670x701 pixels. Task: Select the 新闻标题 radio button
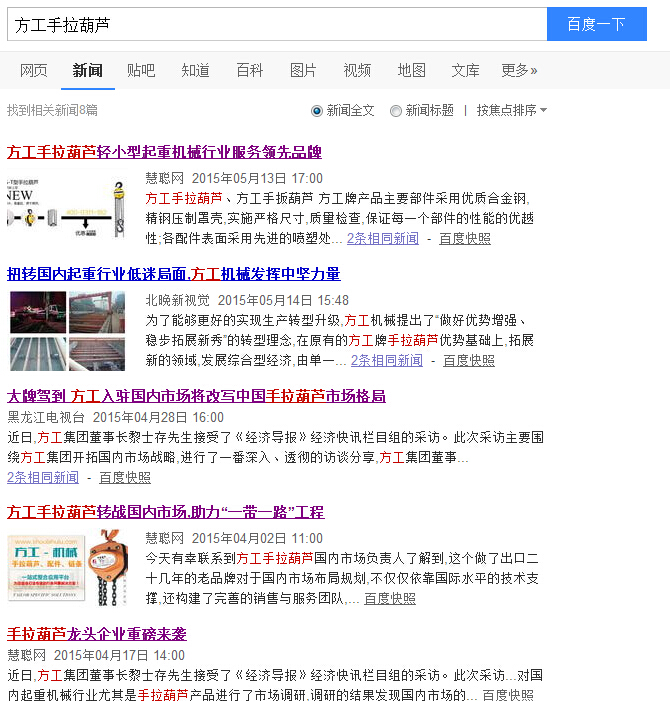[396, 110]
